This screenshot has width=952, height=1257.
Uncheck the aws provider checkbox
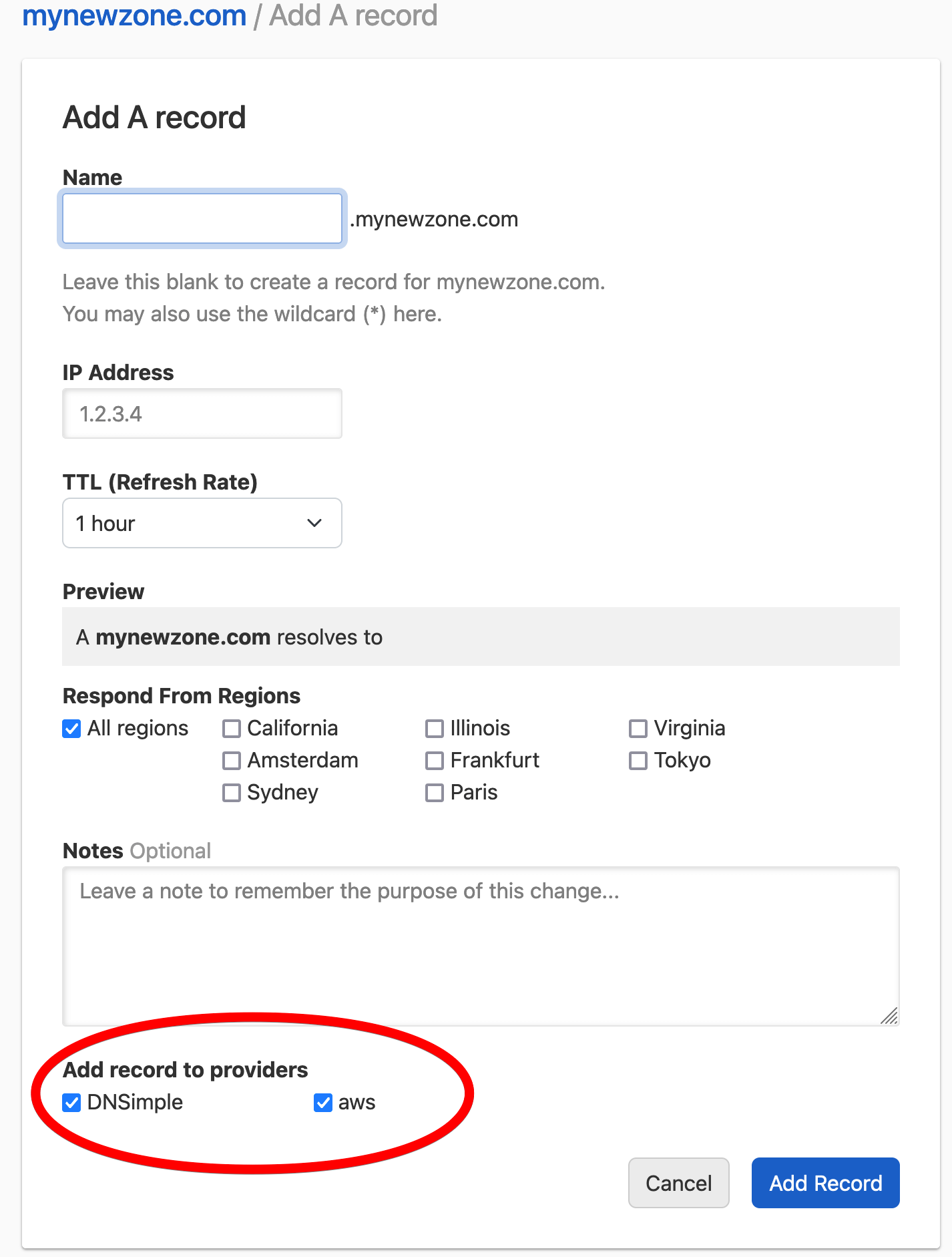click(x=323, y=1103)
